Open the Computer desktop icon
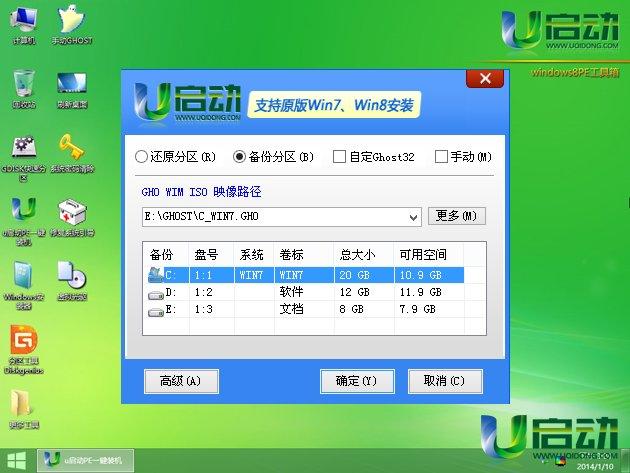Viewport: 630px width, 473px height. tap(24, 25)
